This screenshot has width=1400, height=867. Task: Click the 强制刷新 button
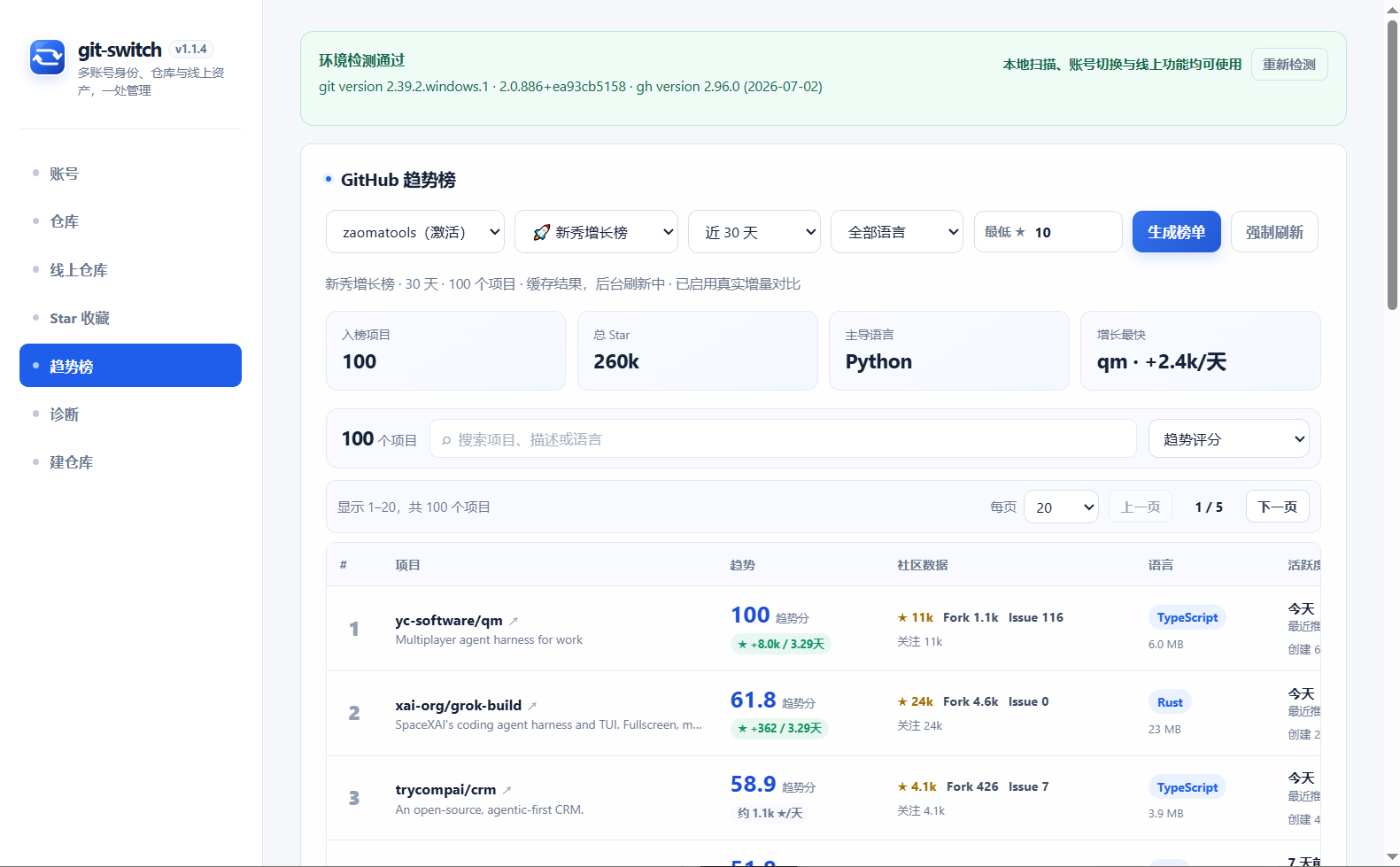coord(1274,232)
